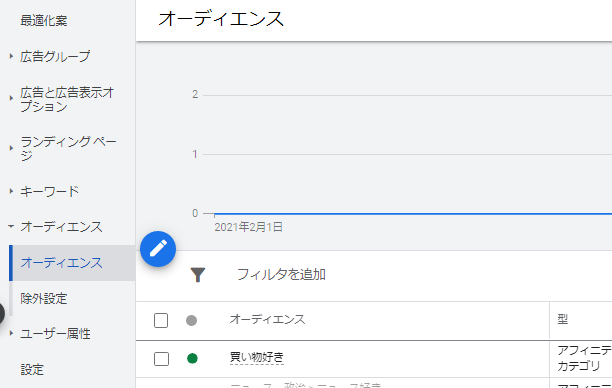Click the gray status dot in header

[191, 320]
